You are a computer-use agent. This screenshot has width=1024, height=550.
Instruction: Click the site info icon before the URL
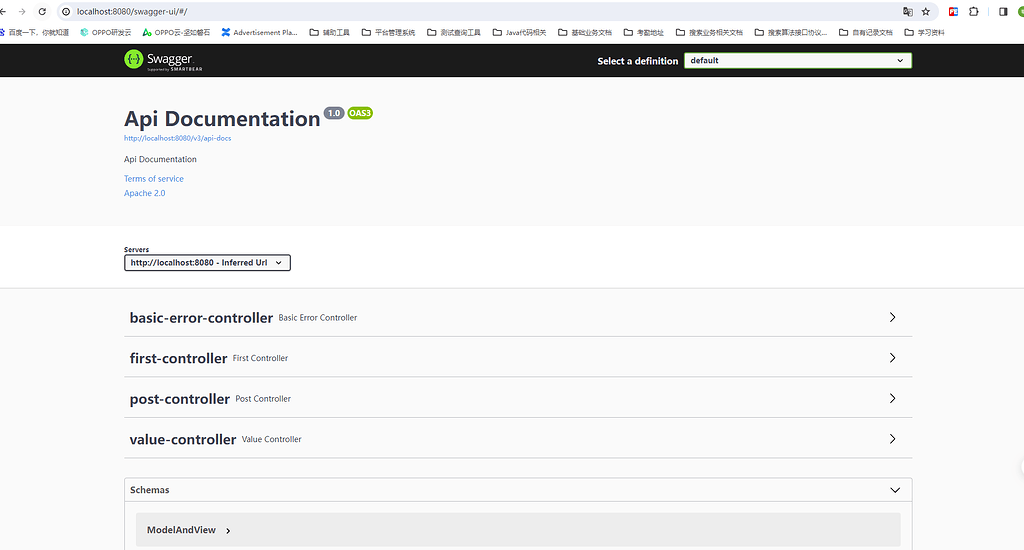[66, 12]
